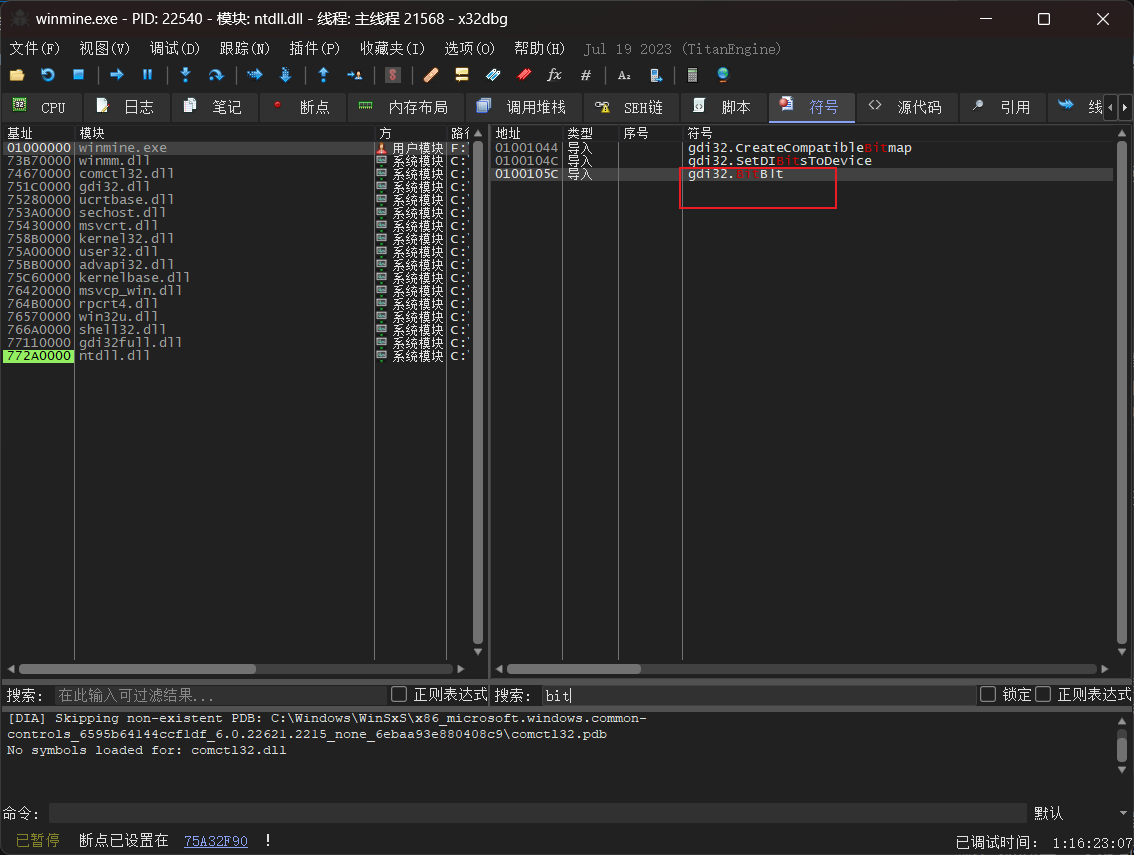1134x855 pixels.
Task: Open Functions with the fx icon
Action: pos(555,75)
